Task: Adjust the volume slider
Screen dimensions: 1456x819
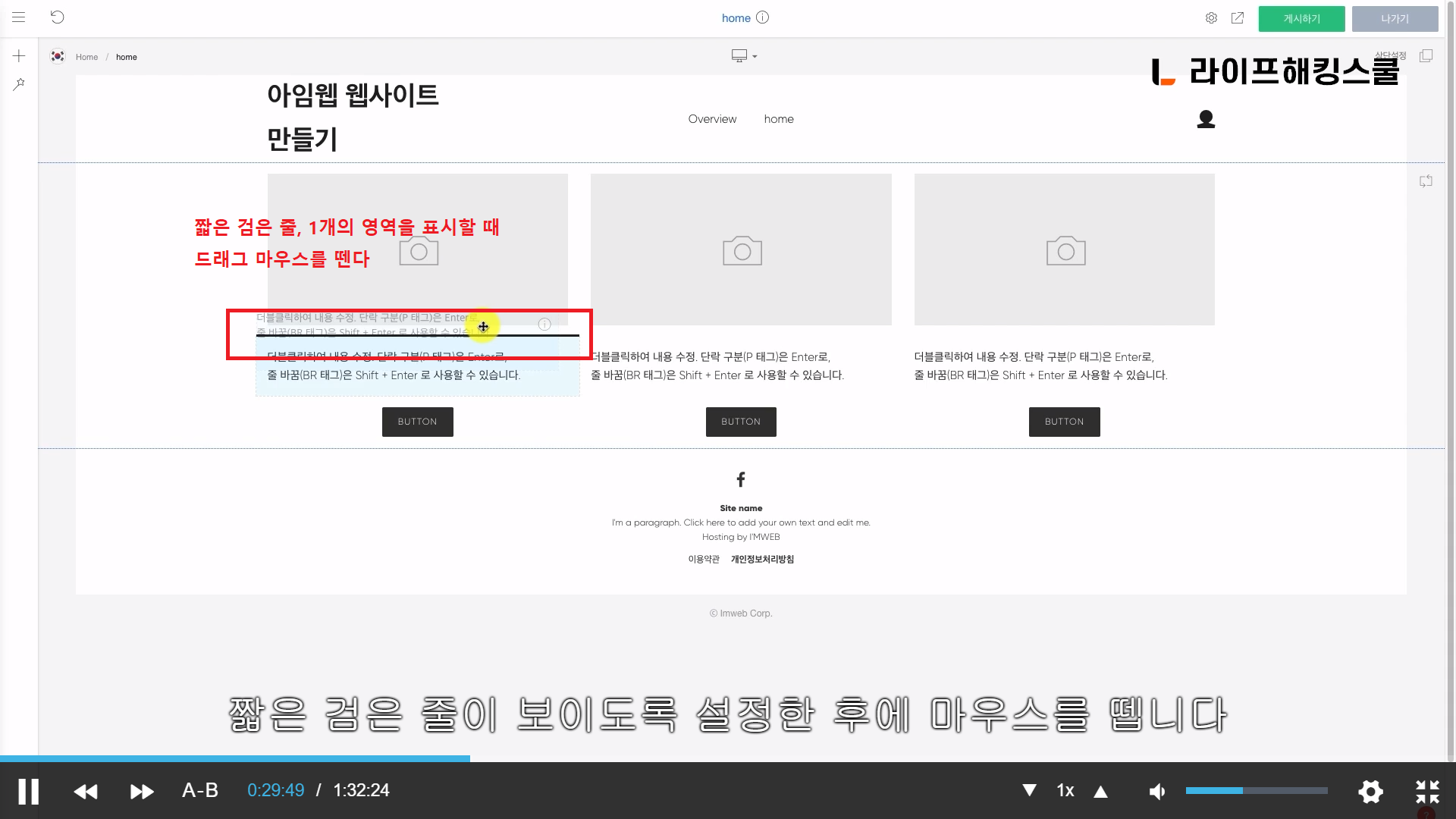Action: tap(1256, 790)
